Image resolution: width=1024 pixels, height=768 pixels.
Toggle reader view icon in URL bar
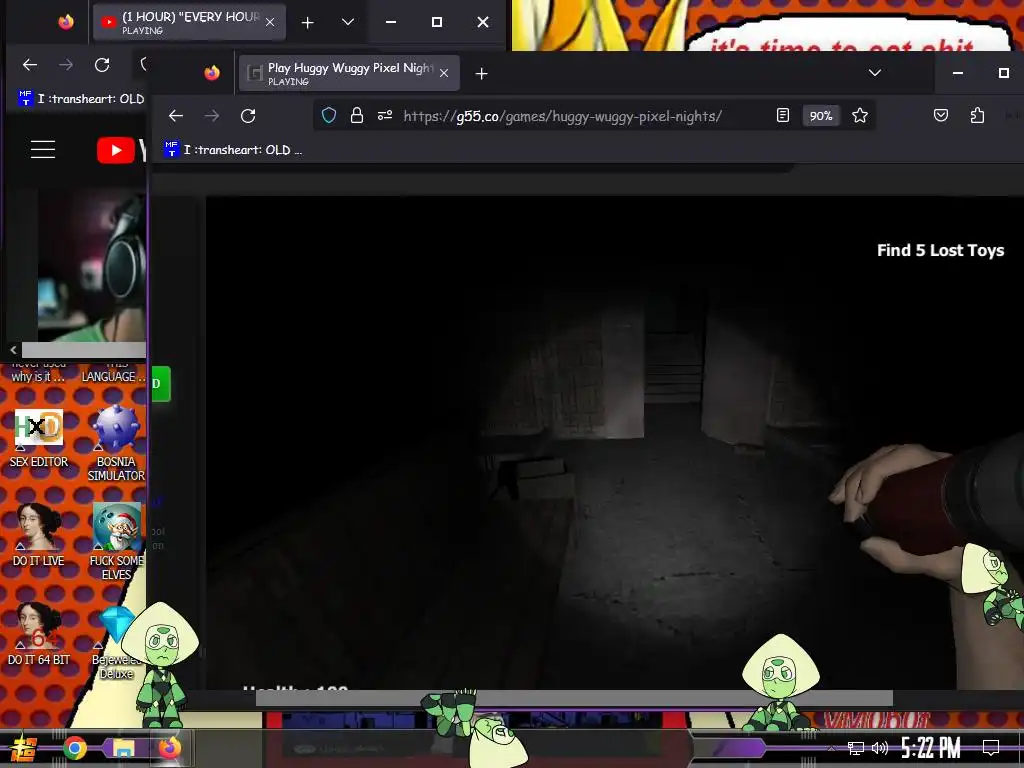coord(782,116)
